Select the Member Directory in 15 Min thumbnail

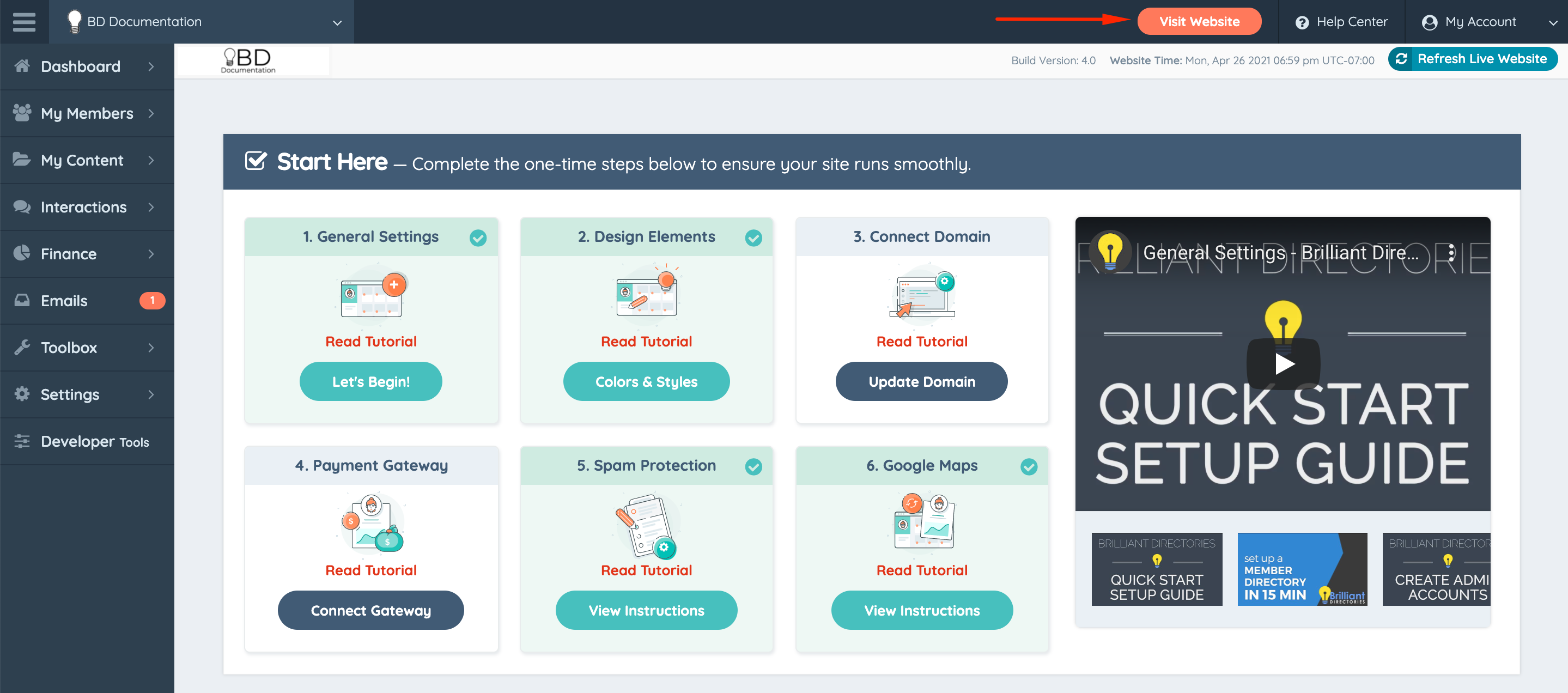tap(1302, 569)
